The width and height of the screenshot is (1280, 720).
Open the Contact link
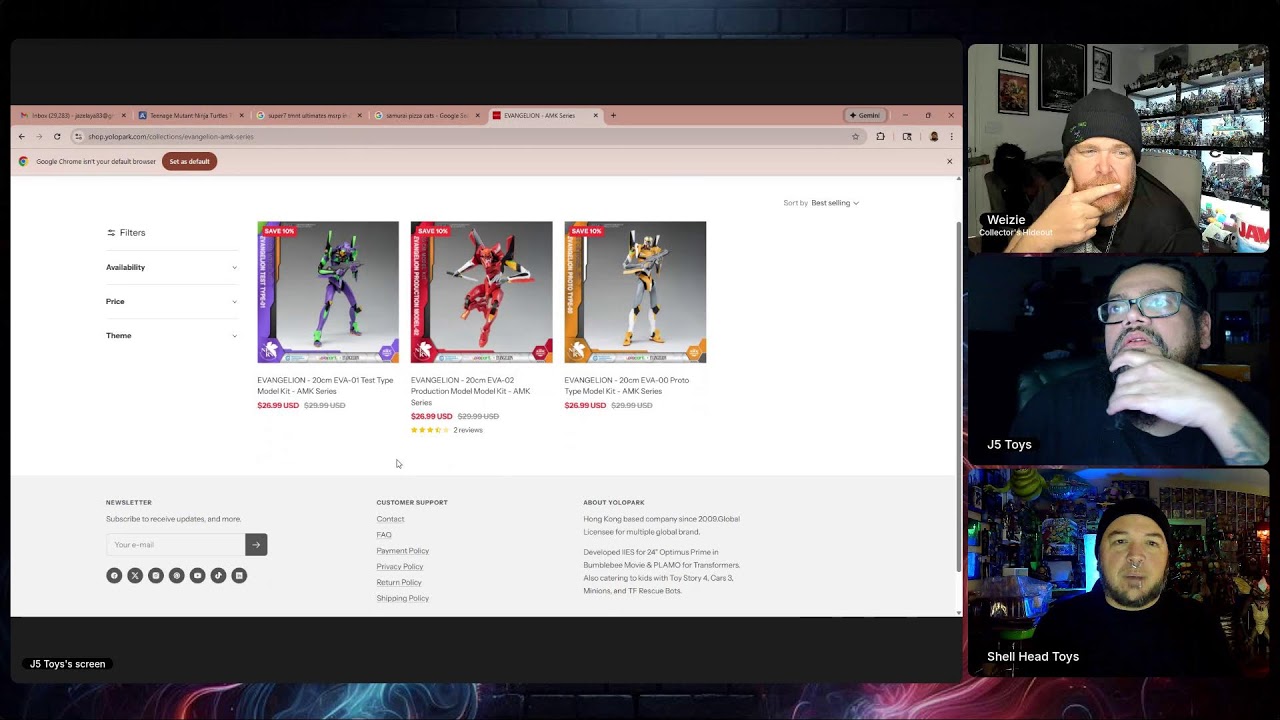(x=390, y=519)
